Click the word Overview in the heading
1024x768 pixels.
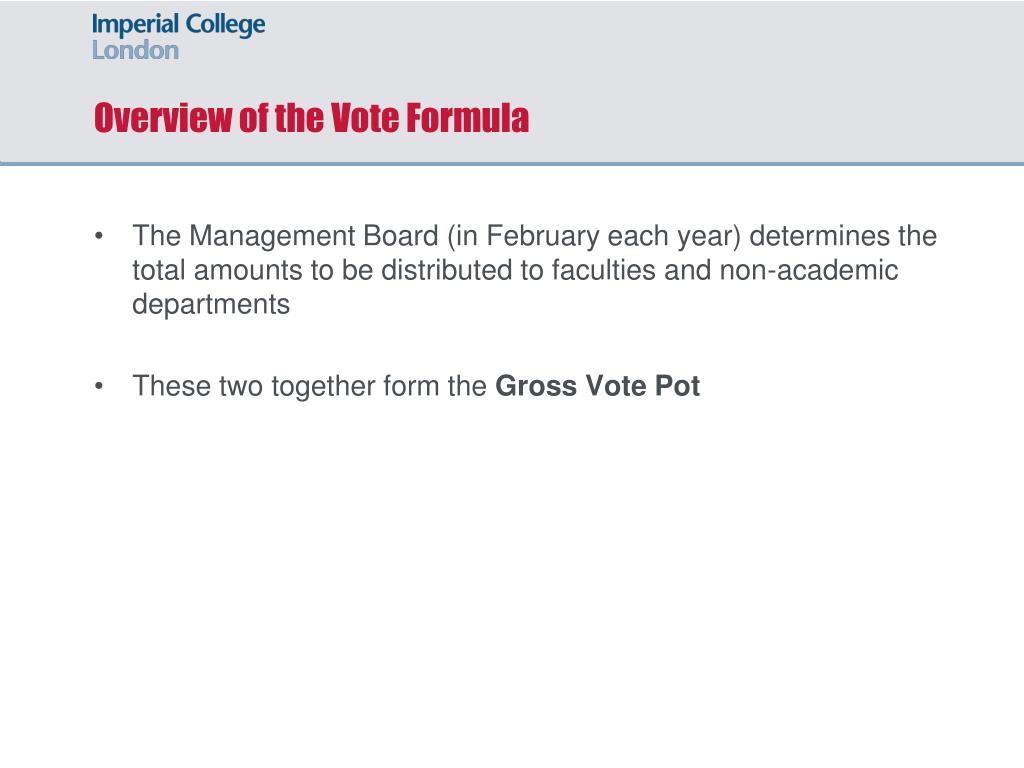[163, 118]
